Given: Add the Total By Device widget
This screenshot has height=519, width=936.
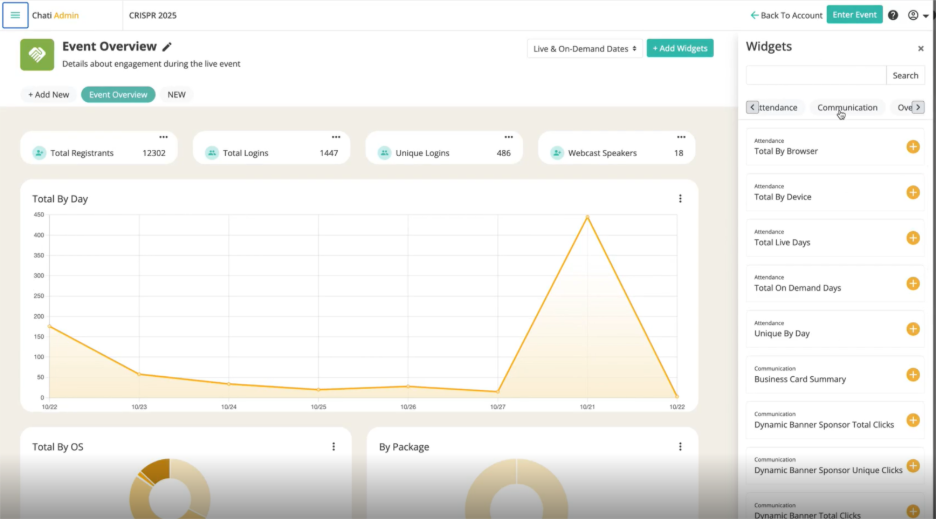Looking at the screenshot, I should click(x=912, y=193).
